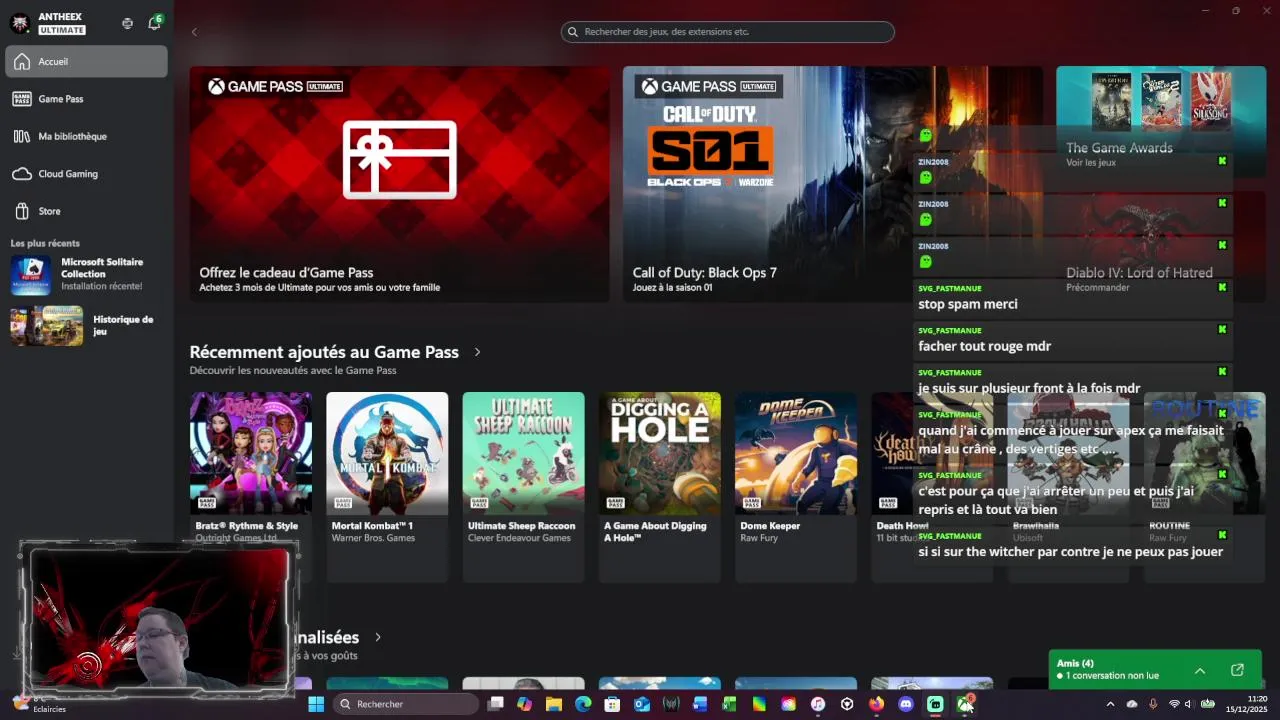The width and height of the screenshot is (1280, 720).
Task: Click the Store bag icon in sidebar
Action: [22, 211]
